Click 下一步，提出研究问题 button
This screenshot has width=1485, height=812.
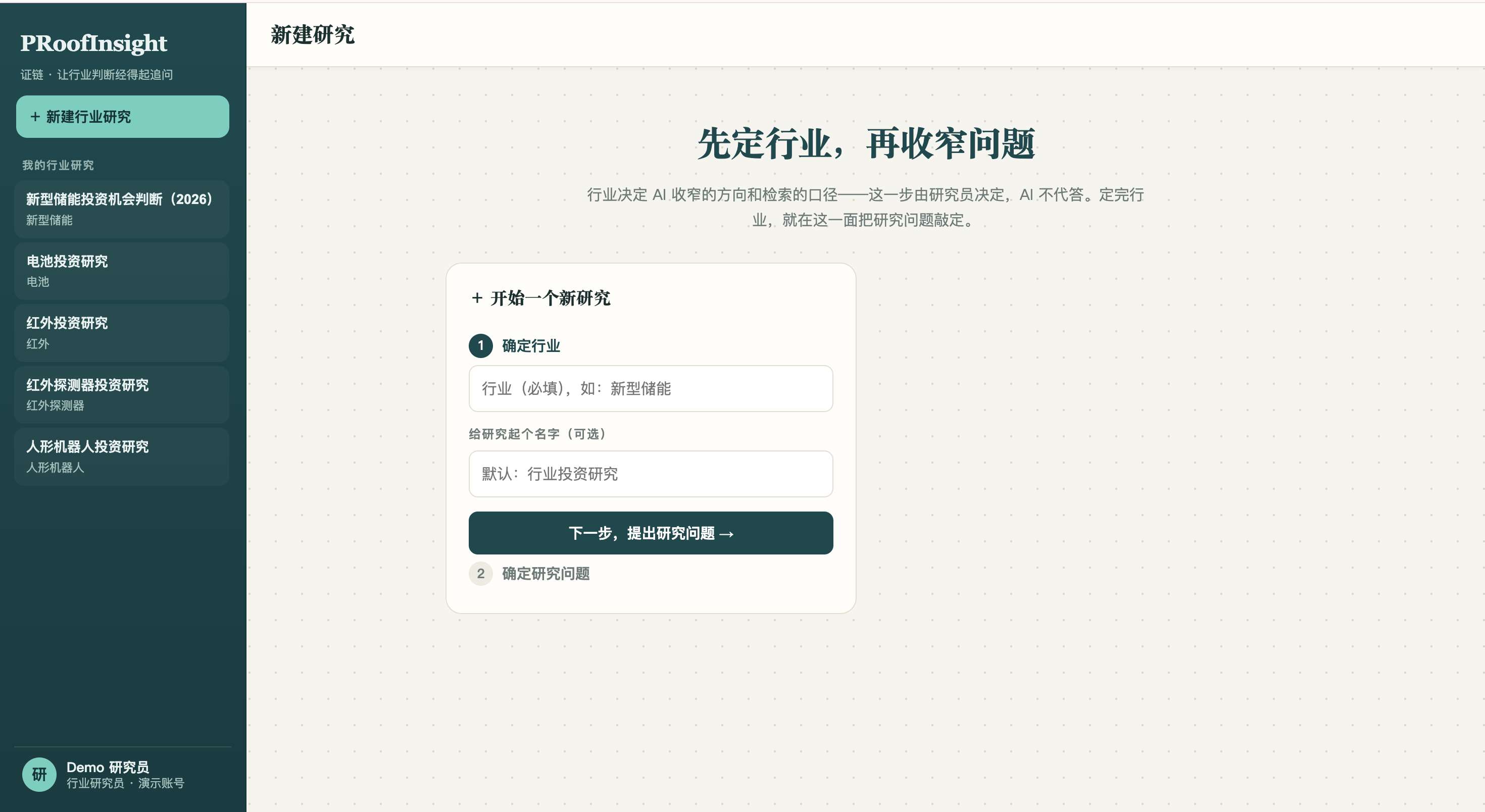click(x=650, y=533)
